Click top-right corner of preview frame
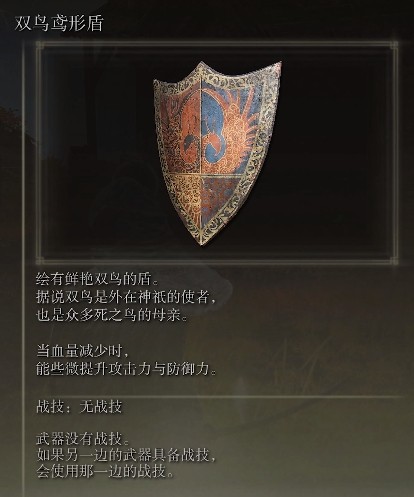This screenshot has width=414, height=497. click(394, 45)
